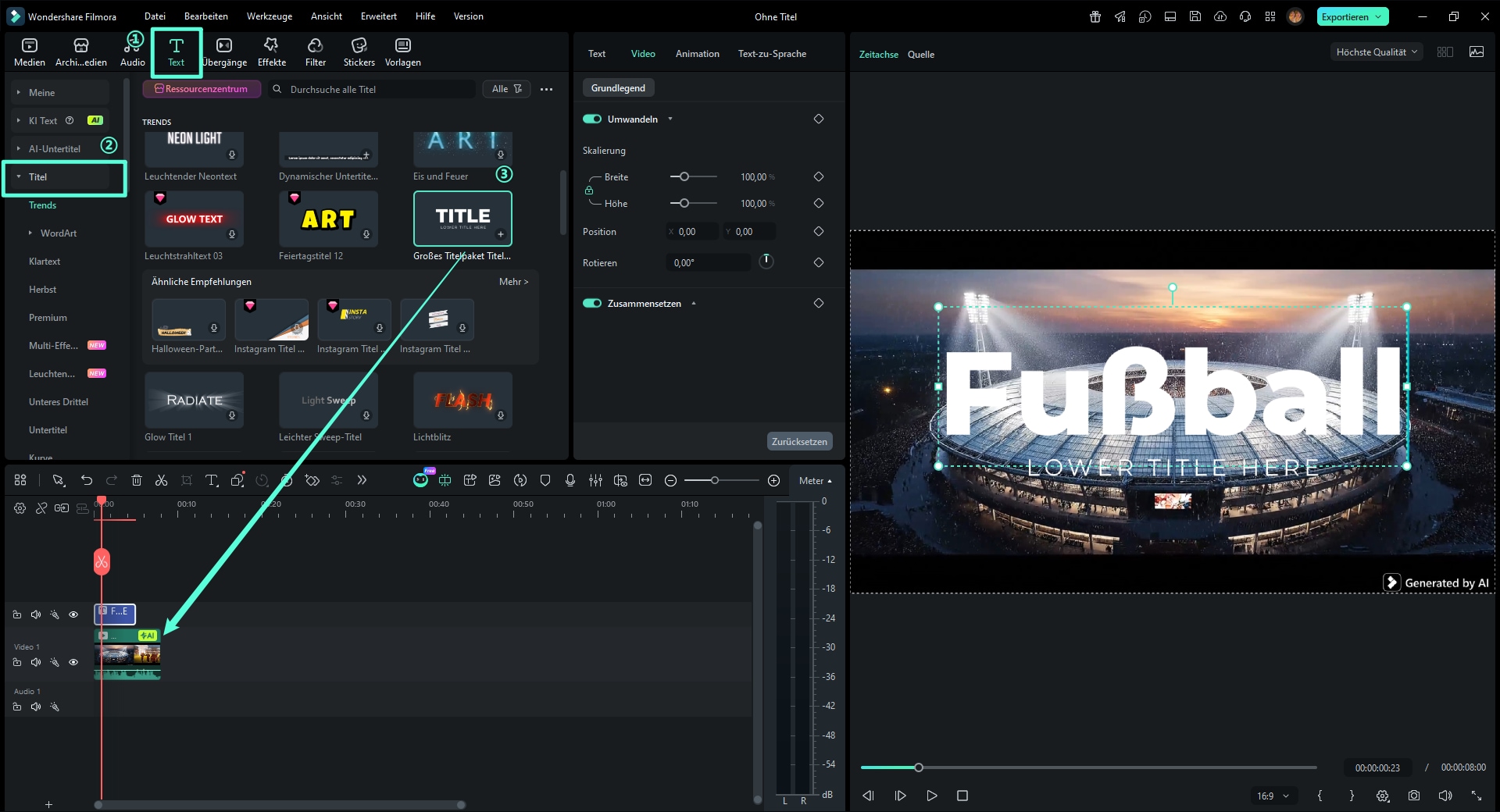
Task: Switch to the Quelle tab
Action: [920, 55]
